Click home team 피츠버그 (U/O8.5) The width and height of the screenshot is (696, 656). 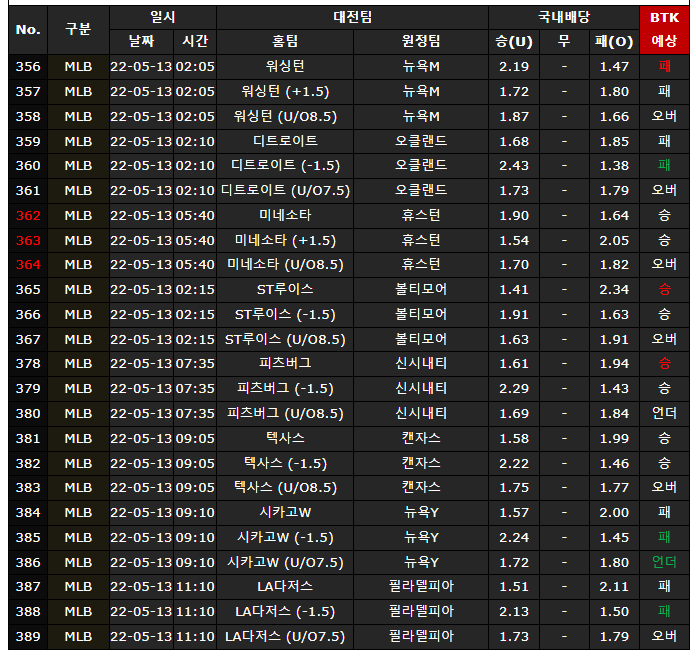coord(285,414)
